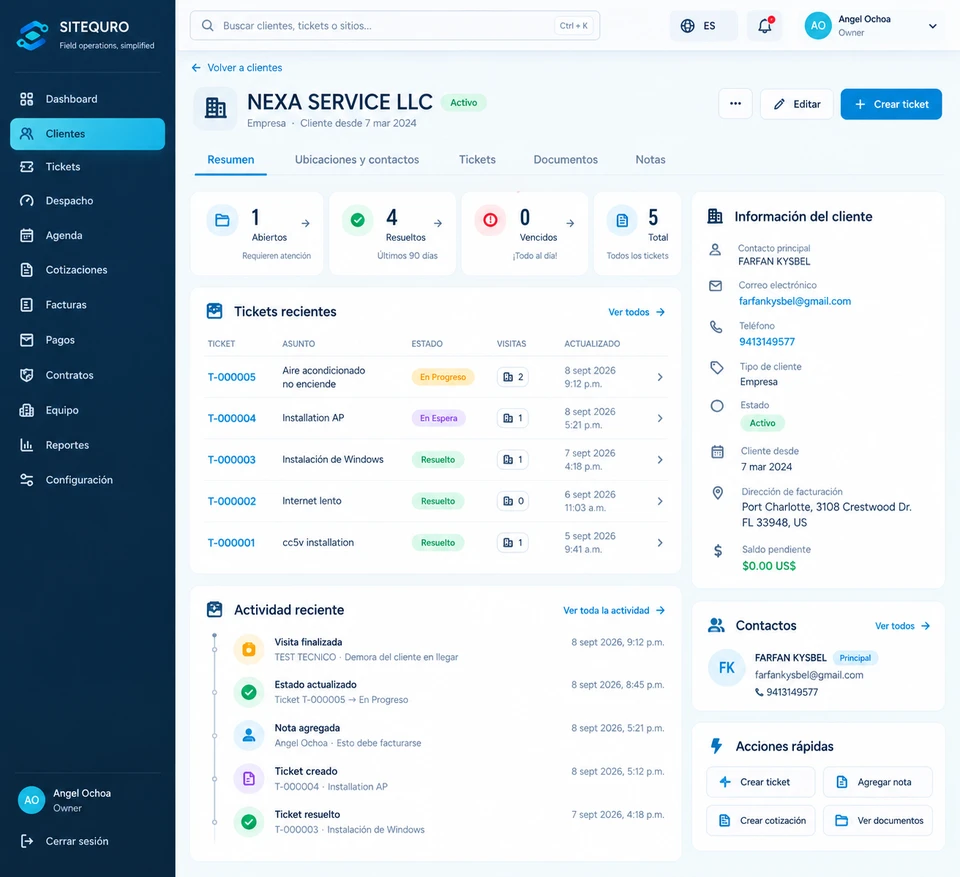This screenshot has height=877, width=960.
Task: Click the En Progreso status badge
Action: click(443, 377)
